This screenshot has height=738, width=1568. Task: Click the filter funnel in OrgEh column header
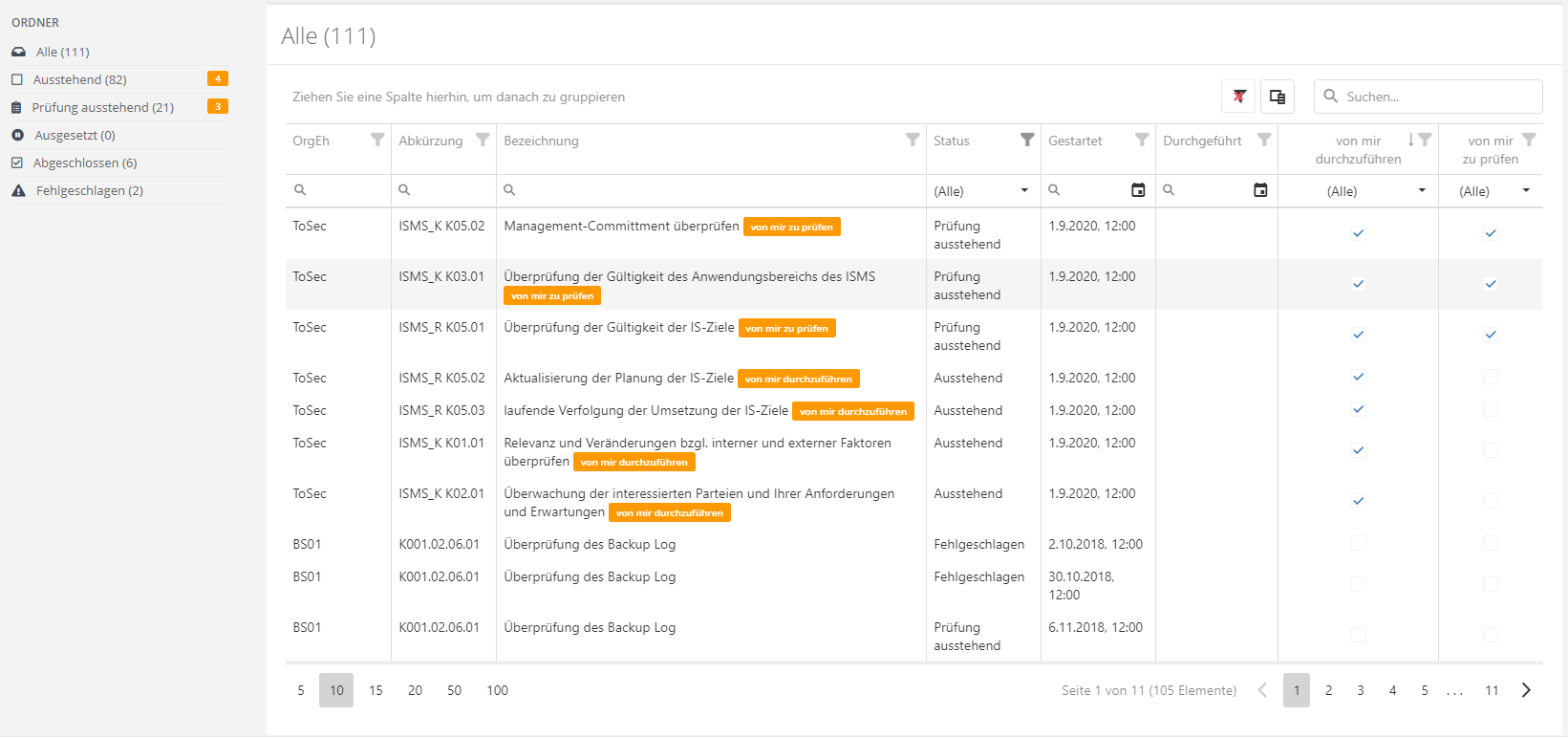(x=377, y=141)
